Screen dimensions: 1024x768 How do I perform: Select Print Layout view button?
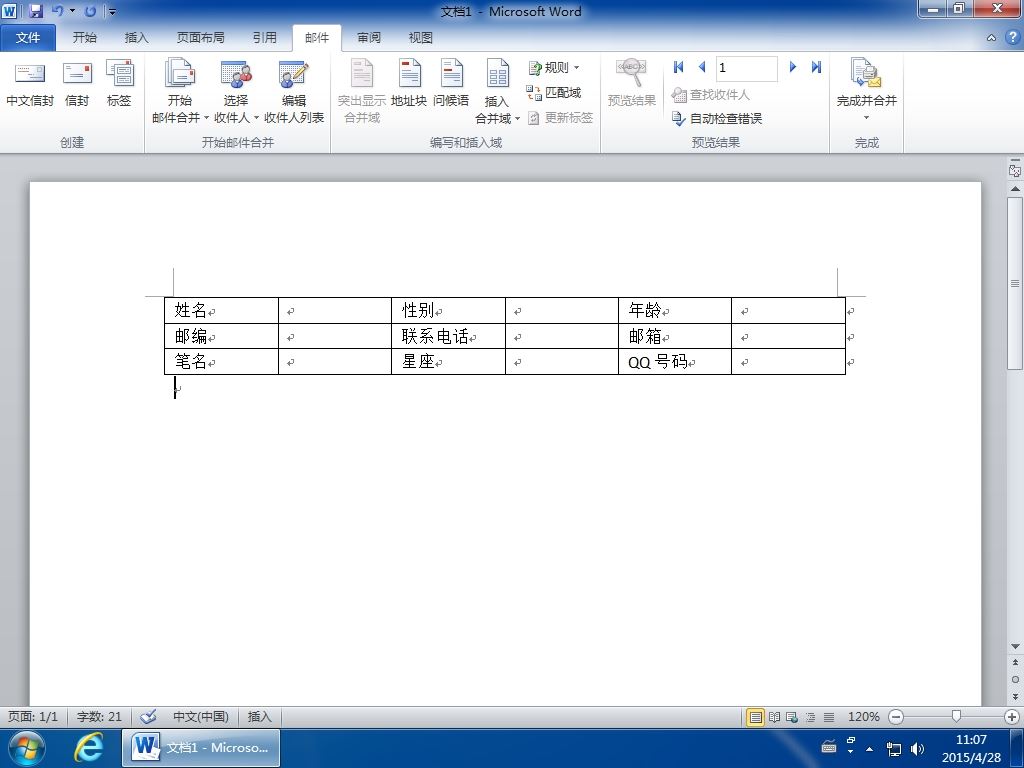(x=756, y=717)
